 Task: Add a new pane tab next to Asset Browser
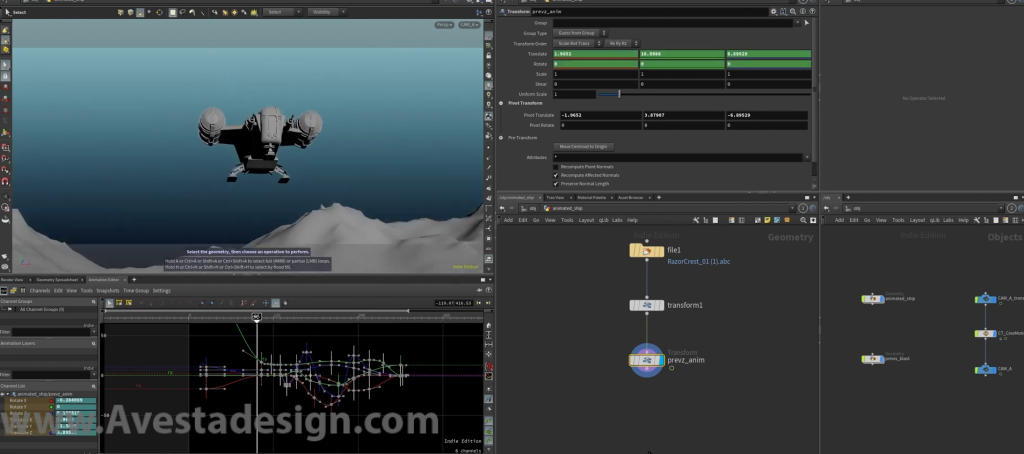pyautogui.click(x=658, y=197)
